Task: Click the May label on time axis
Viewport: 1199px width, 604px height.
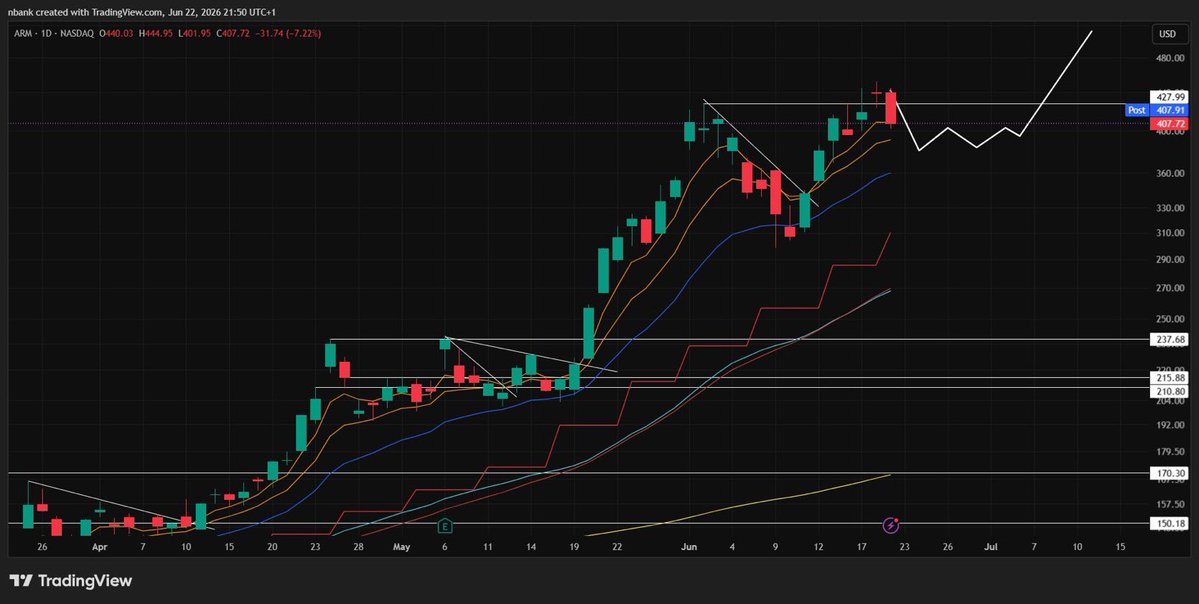Action: [401, 547]
